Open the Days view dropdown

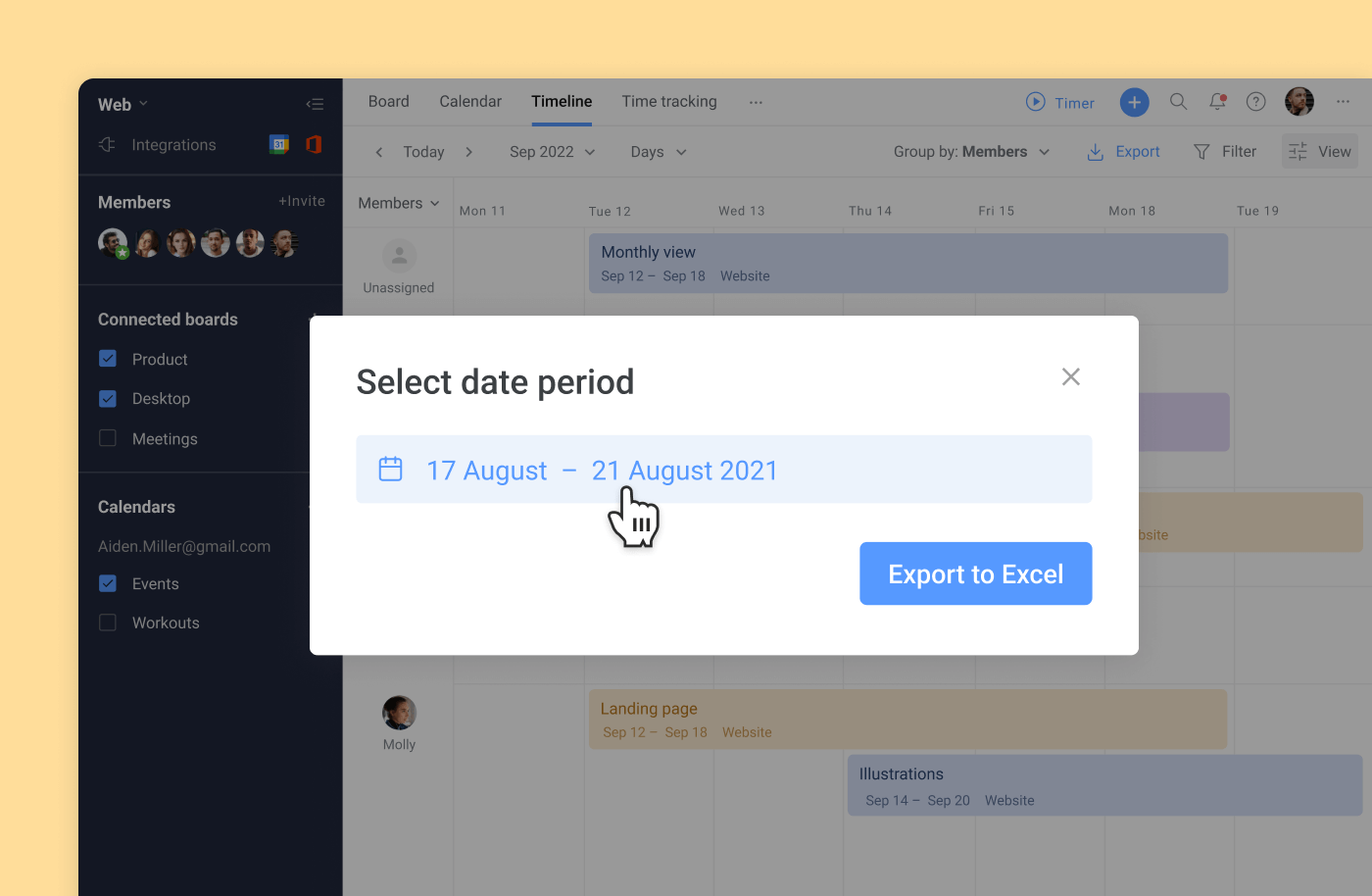point(657,152)
